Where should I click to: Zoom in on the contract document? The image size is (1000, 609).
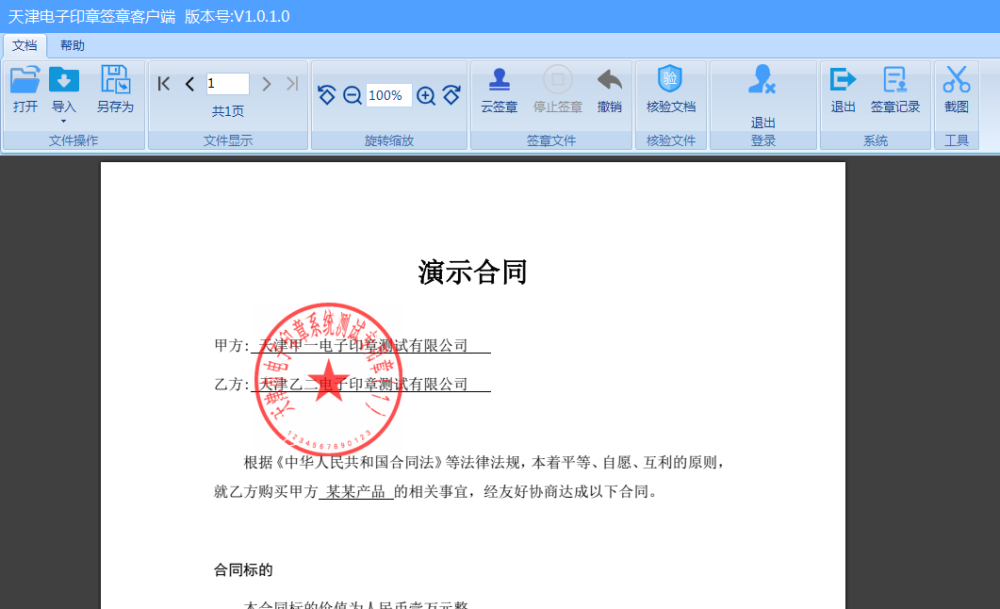tap(425, 95)
